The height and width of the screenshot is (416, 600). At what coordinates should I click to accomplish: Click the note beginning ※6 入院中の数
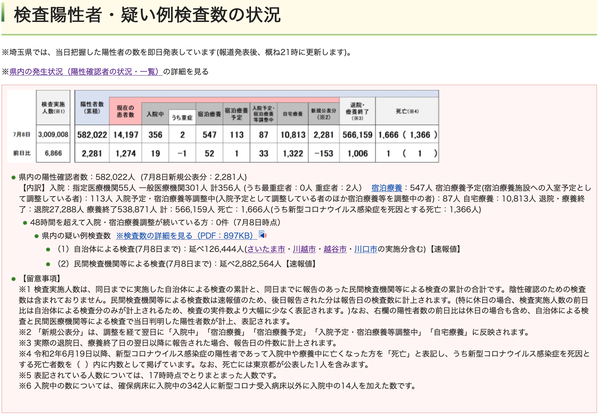[x=217, y=386]
